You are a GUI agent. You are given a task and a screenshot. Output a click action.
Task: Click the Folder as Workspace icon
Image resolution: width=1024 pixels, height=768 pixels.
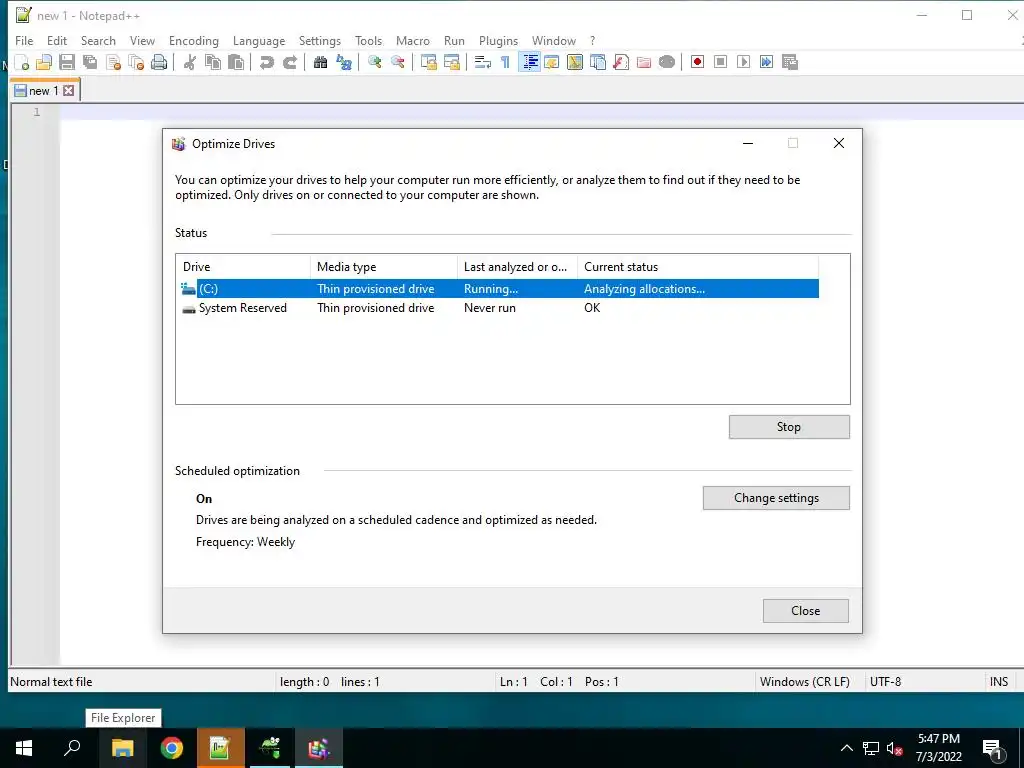point(644,63)
